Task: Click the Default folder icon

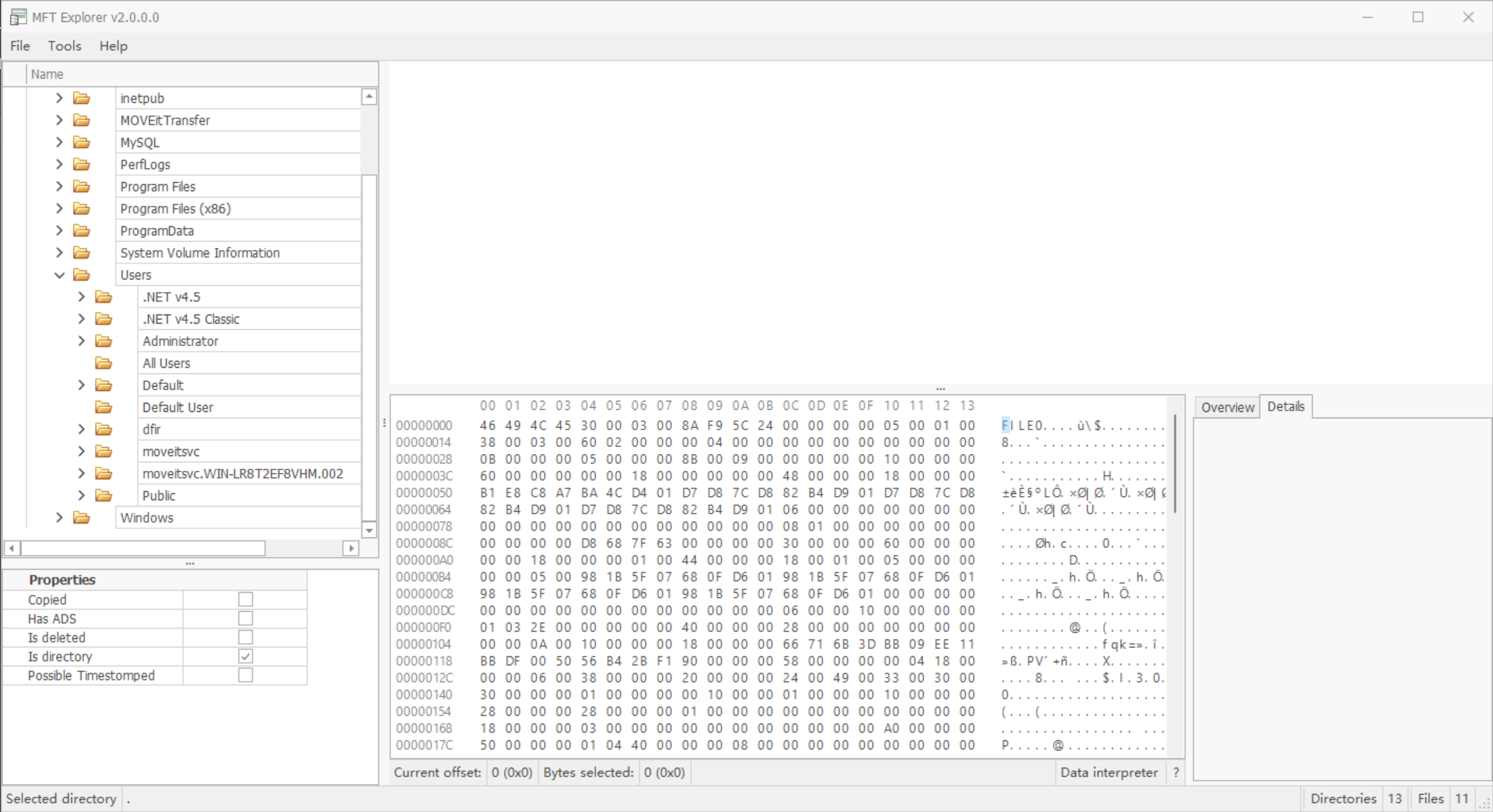Action: click(x=104, y=385)
